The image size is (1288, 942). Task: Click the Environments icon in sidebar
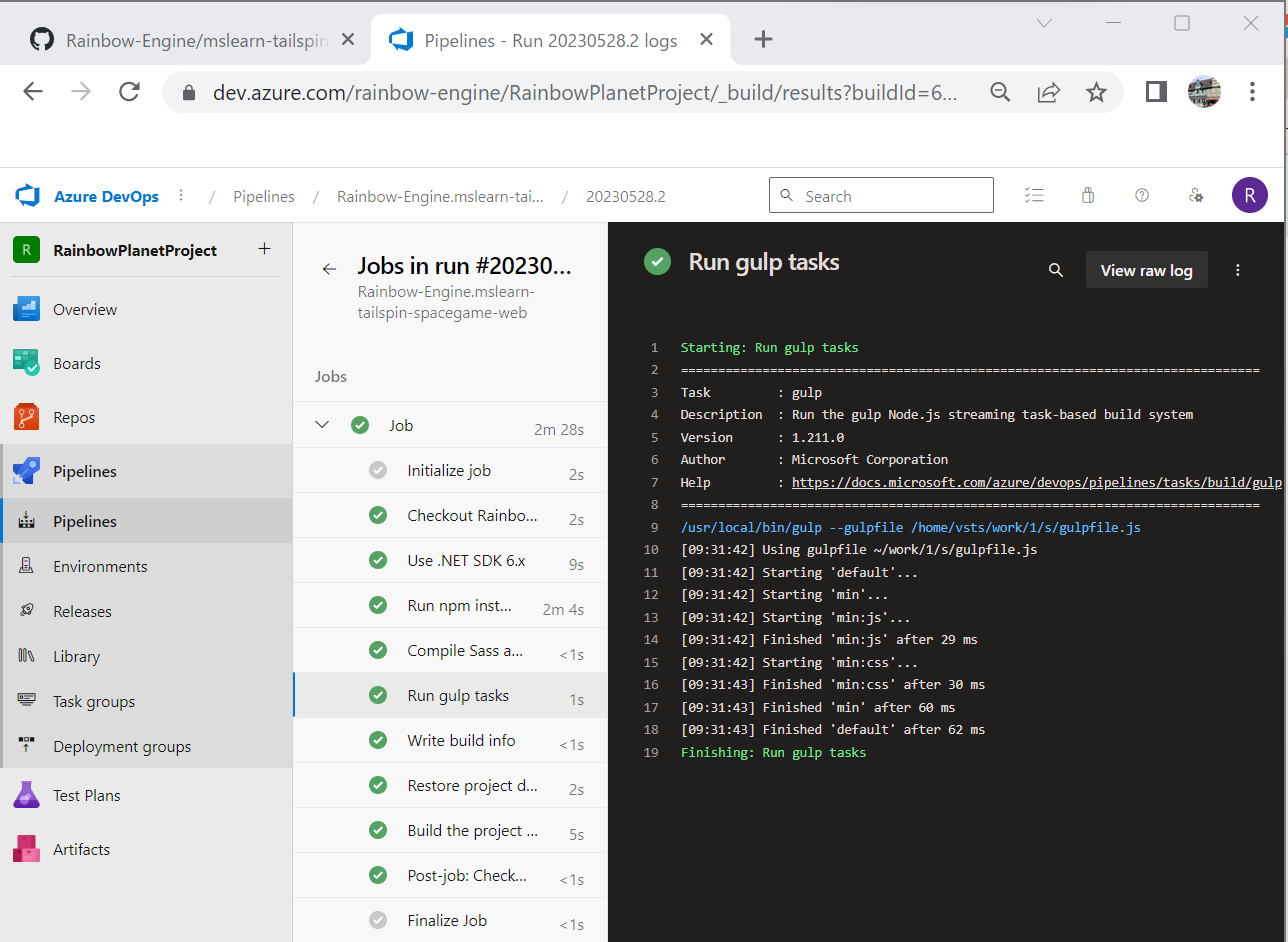tap(27, 566)
